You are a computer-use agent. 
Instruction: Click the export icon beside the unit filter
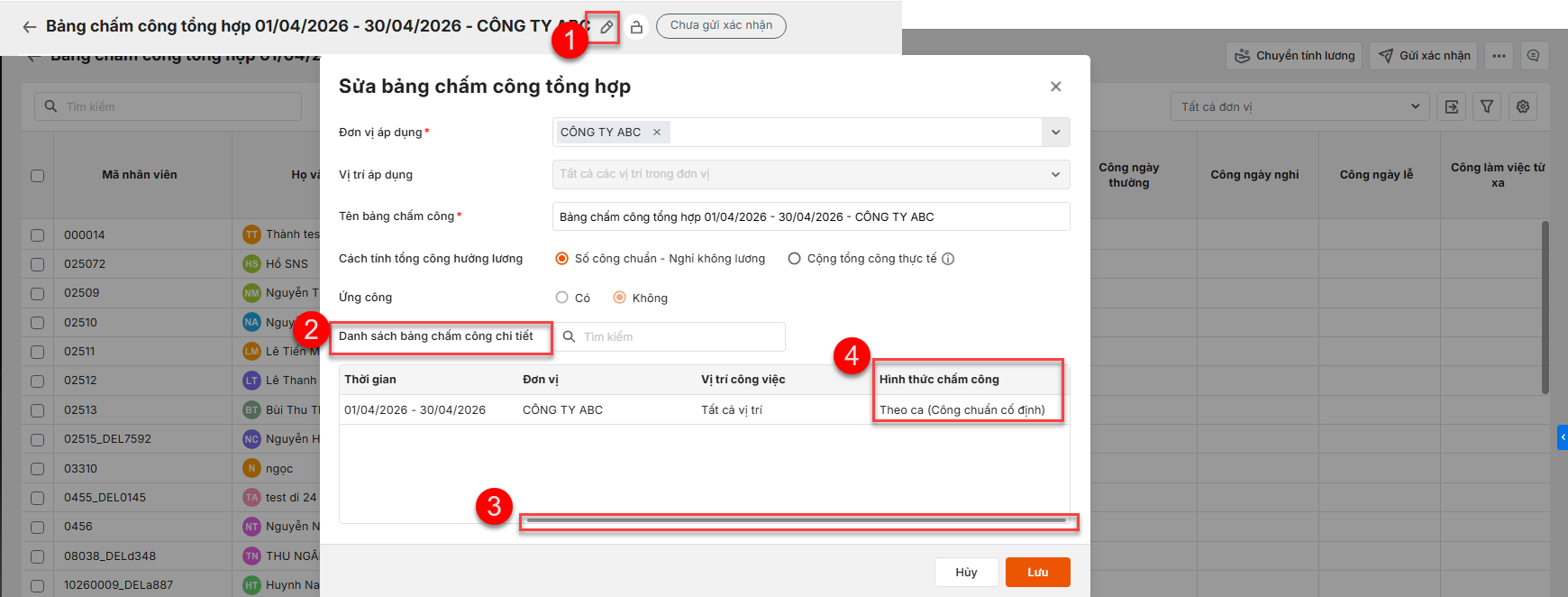pos(1451,106)
